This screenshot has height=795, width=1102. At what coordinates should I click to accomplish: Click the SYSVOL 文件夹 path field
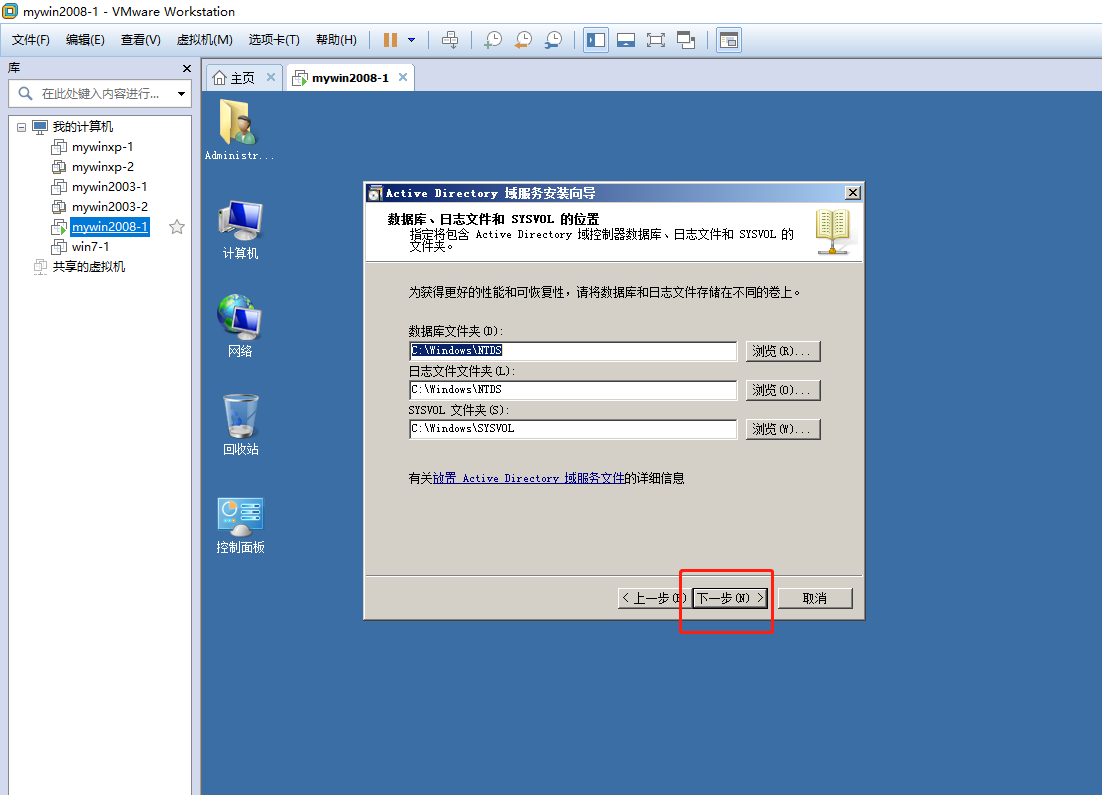(573, 429)
